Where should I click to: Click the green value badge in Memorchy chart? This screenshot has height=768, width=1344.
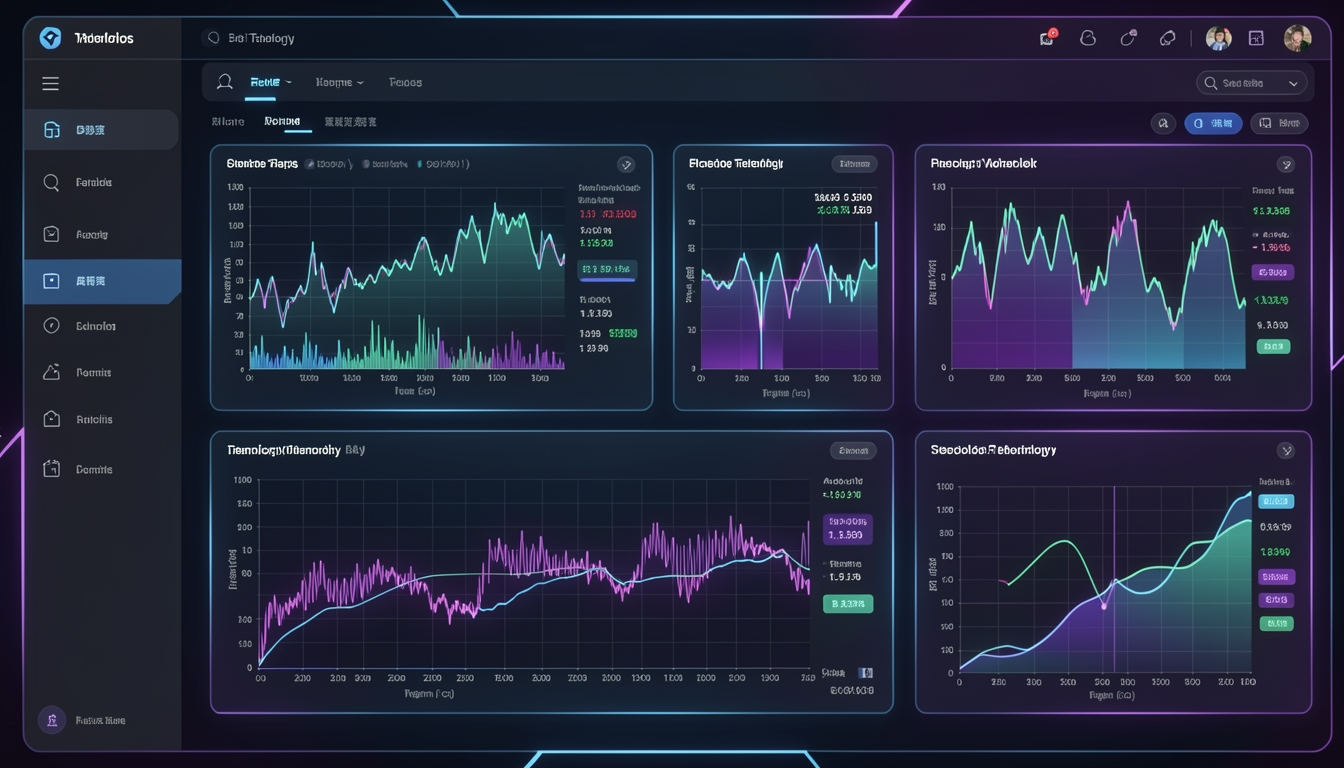tap(847, 604)
